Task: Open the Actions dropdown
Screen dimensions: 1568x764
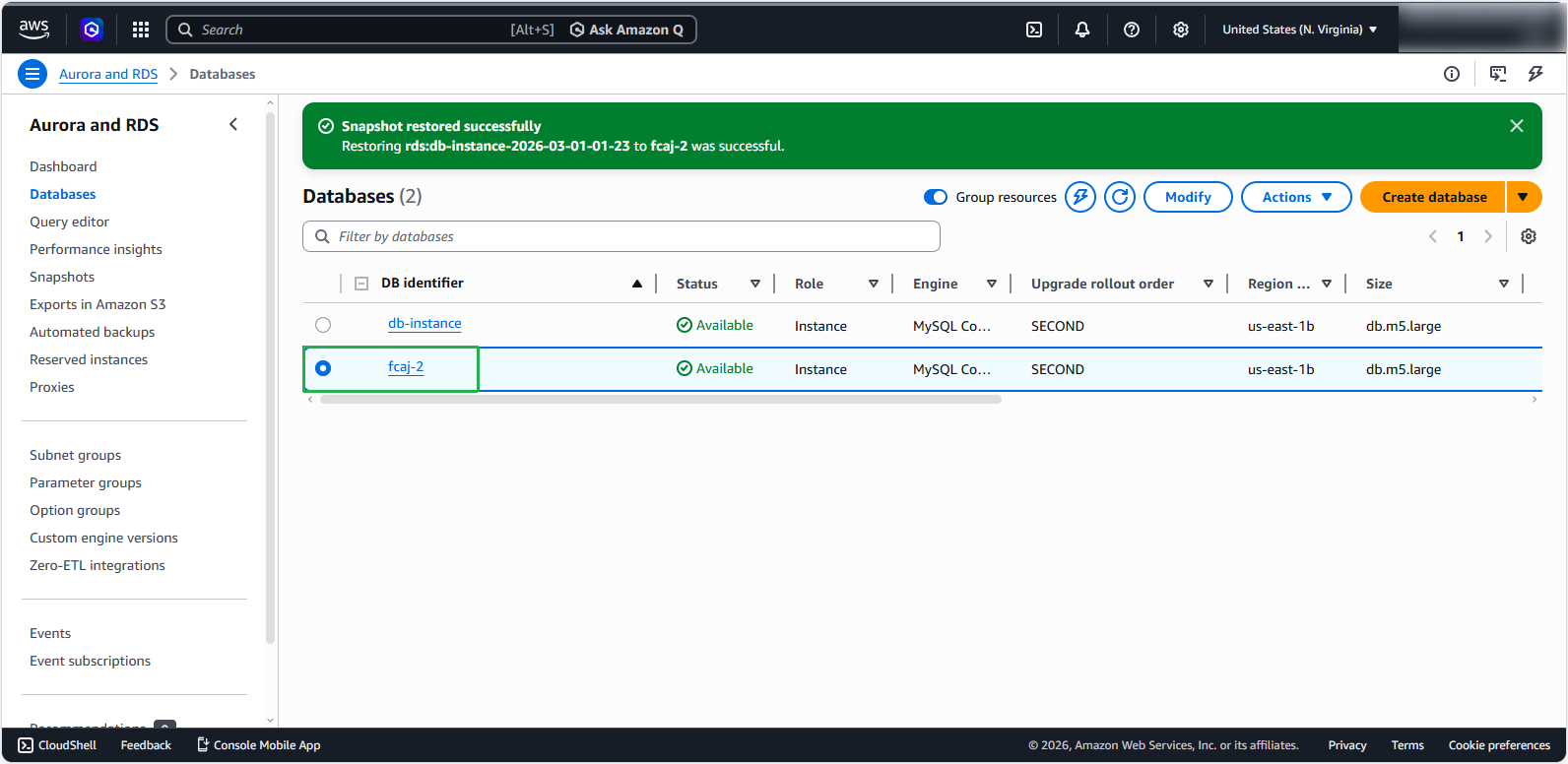Action: tap(1296, 197)
